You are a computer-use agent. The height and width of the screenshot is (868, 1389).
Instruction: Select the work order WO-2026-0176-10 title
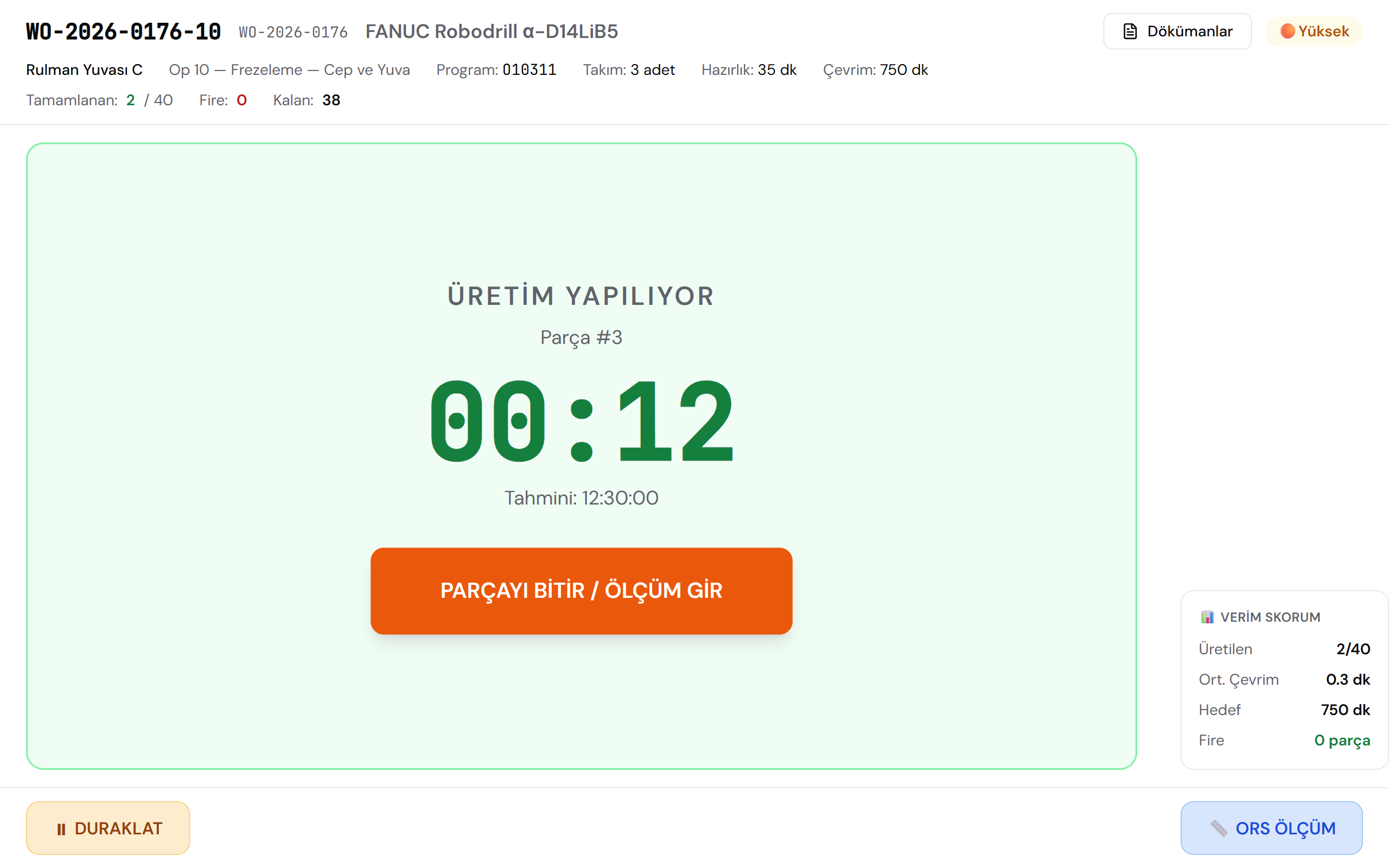pyautogui.click(x=123, y=31)
